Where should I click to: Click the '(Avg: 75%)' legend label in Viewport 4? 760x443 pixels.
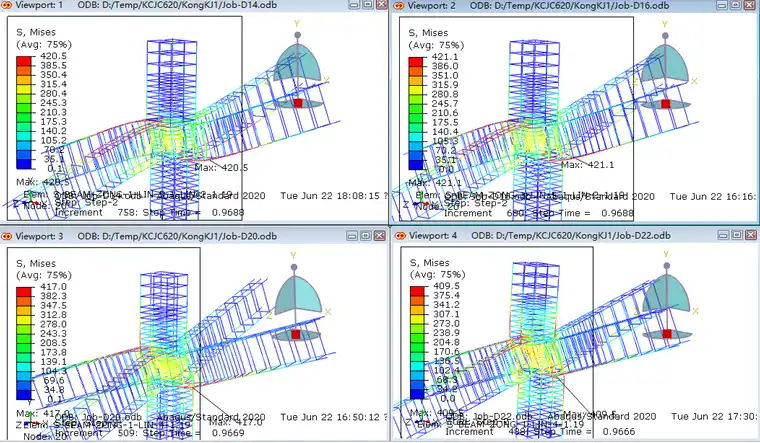pos(438,275)
